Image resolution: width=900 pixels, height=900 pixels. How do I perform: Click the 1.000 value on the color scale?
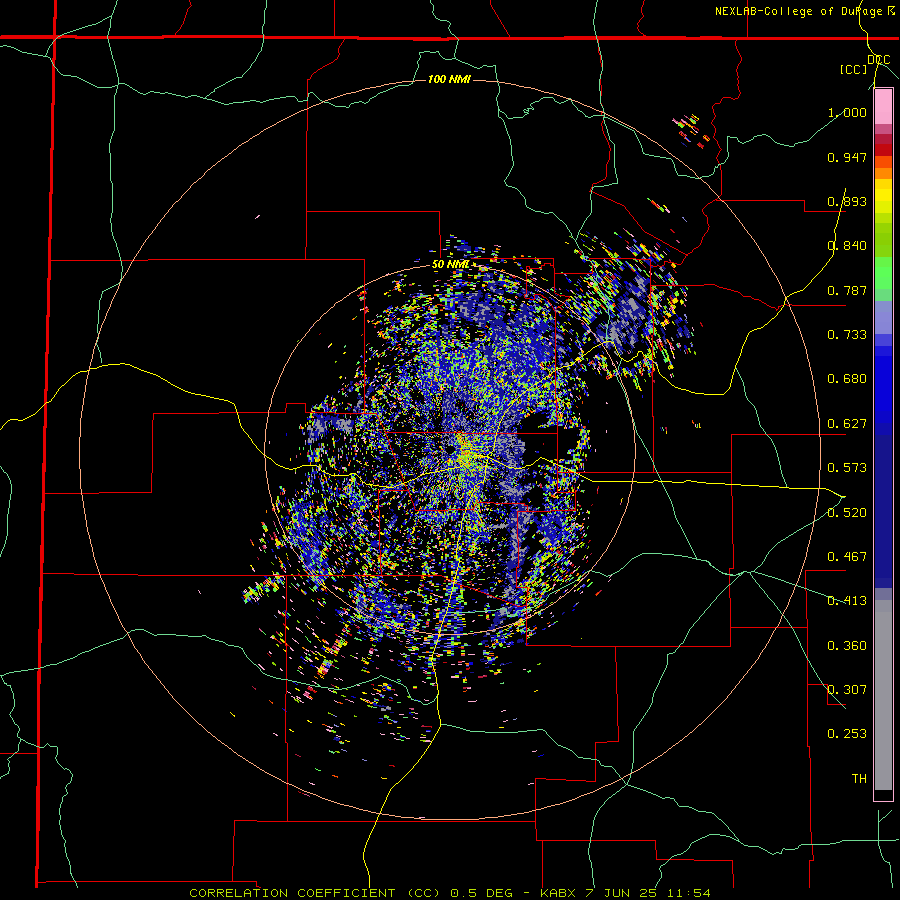(x=847, y=112)
